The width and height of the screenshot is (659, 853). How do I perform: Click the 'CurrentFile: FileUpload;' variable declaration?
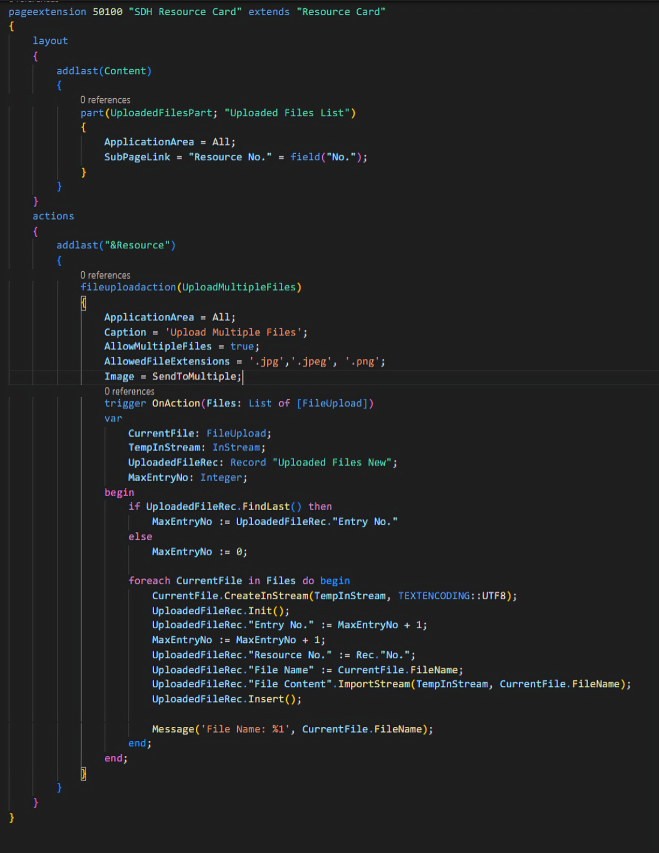[x=200, y=434]
